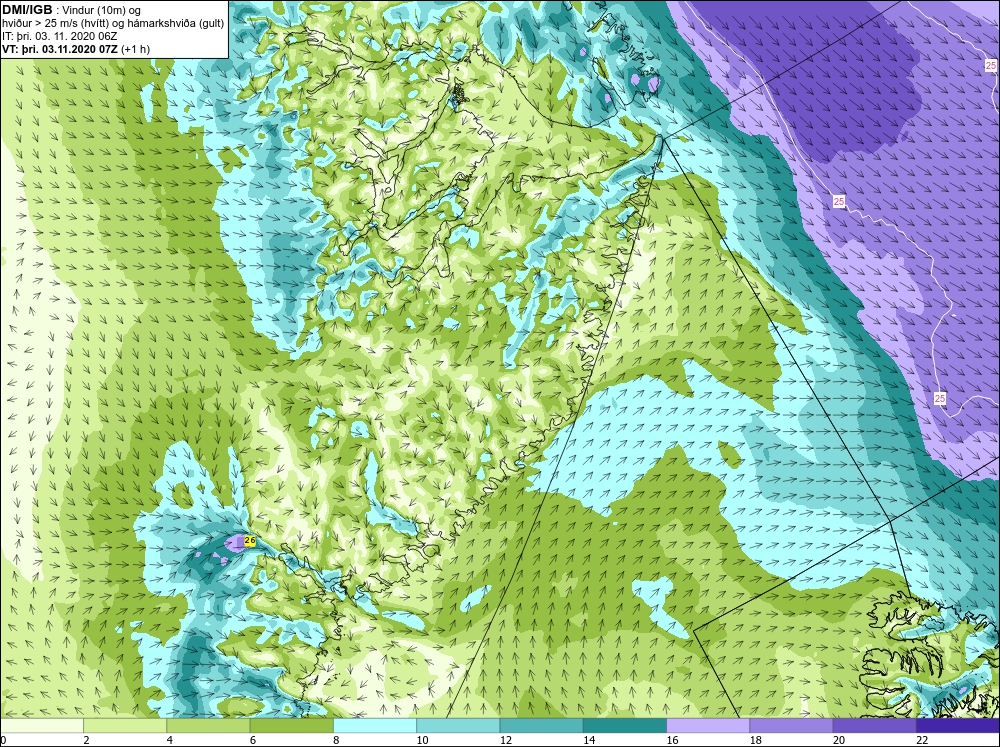Select the 10–12 m/s legend color swatch

pyautogui.click(x=458, y=725)
